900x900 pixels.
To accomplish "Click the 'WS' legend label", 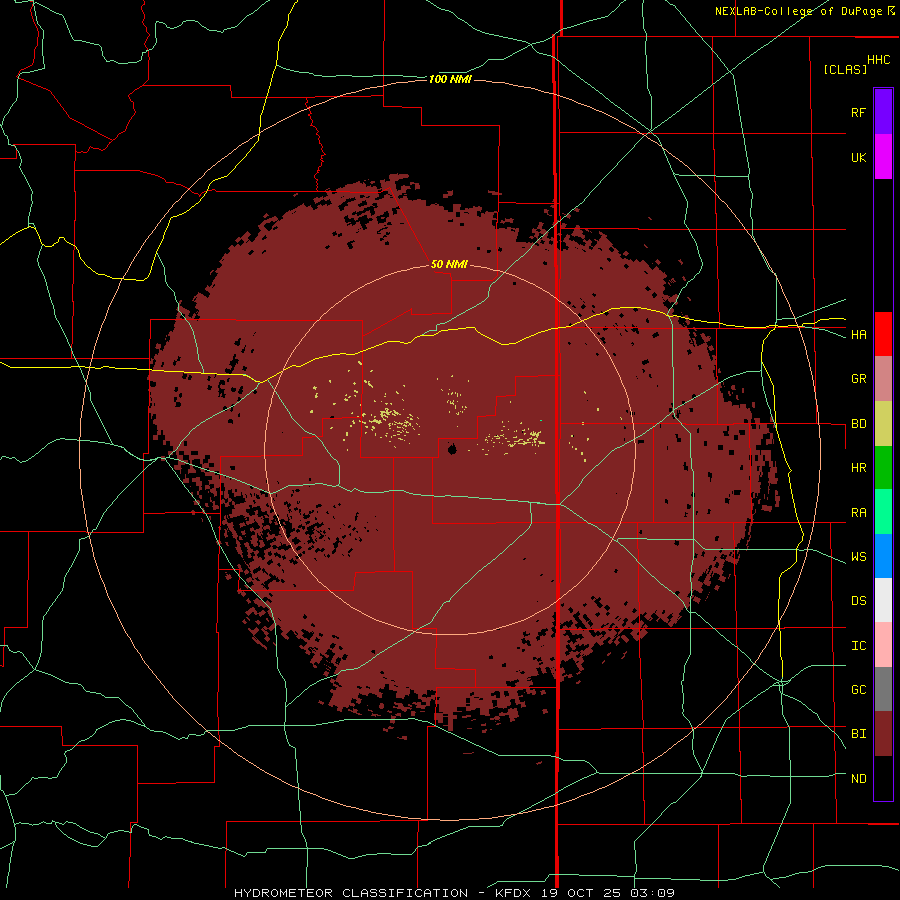I will pyautogui.click(x=859, y=557).
